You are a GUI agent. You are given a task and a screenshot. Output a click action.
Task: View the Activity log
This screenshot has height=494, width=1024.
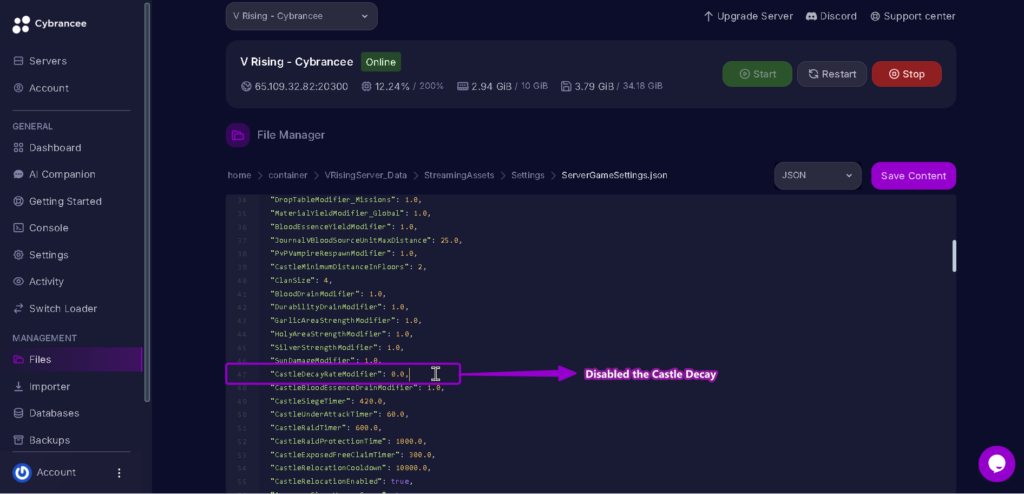[x=39, y=282]
